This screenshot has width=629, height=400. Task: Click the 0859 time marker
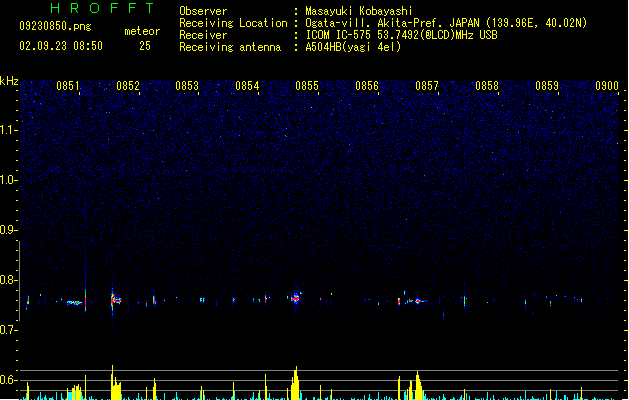click(x=547, y=86)
